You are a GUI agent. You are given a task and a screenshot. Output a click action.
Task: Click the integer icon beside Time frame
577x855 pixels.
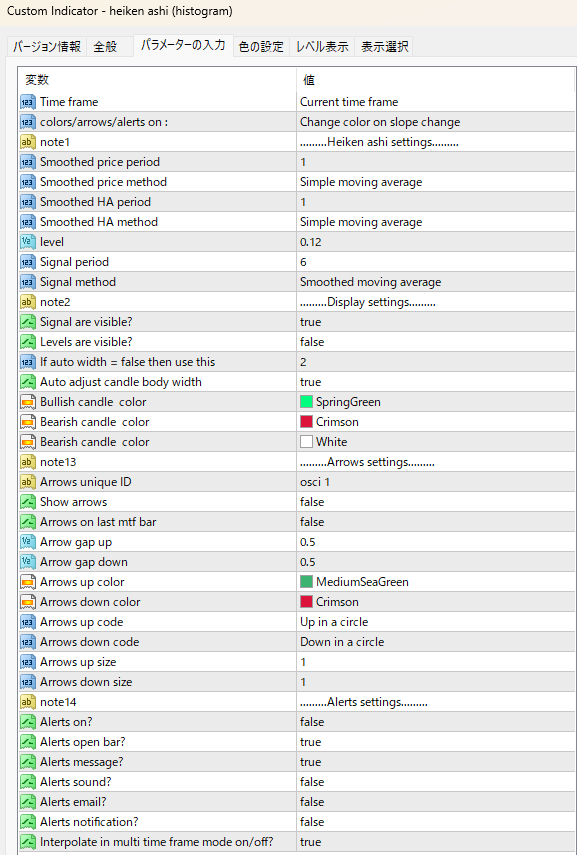coord(28,102)
